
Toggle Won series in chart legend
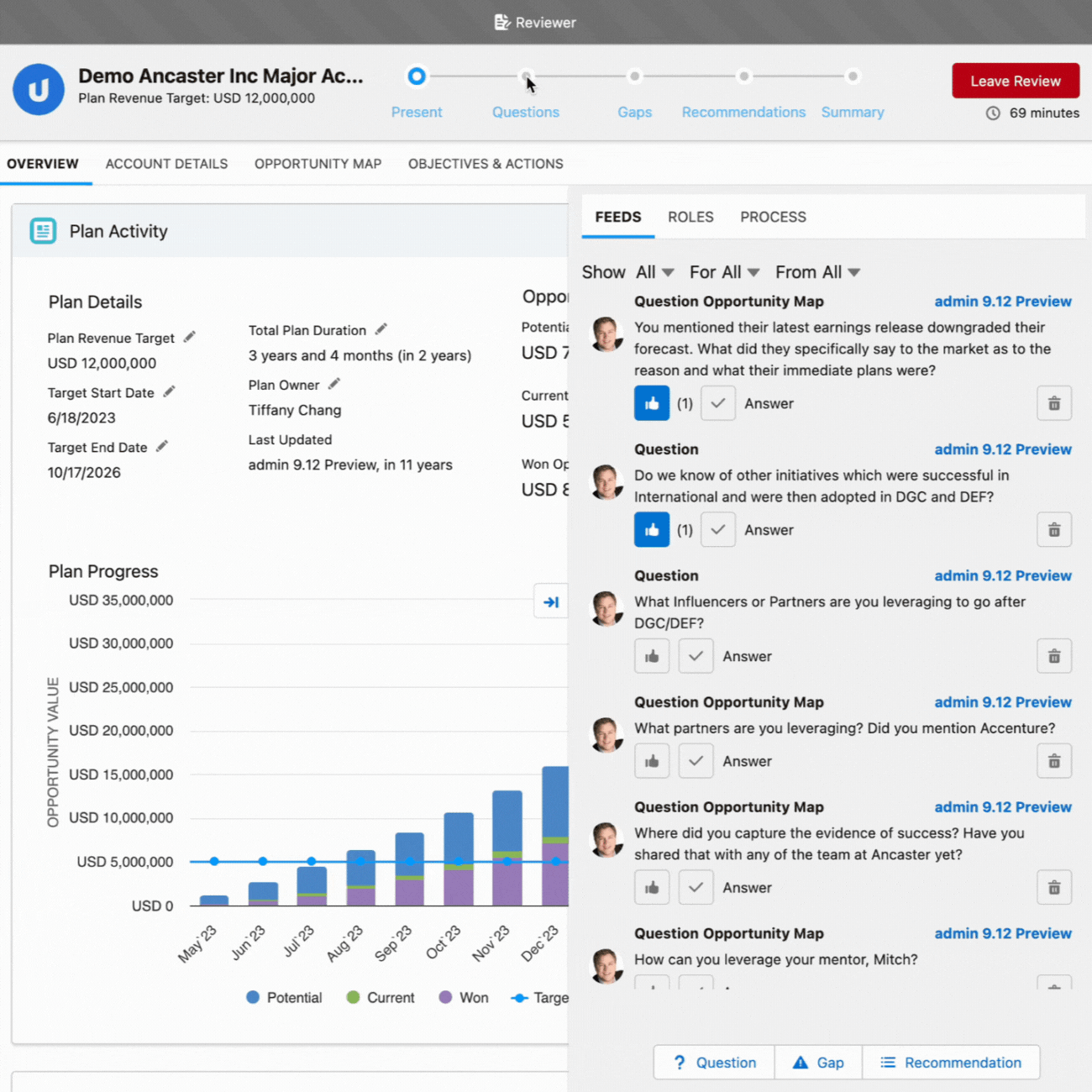click(x=464, y=997)
